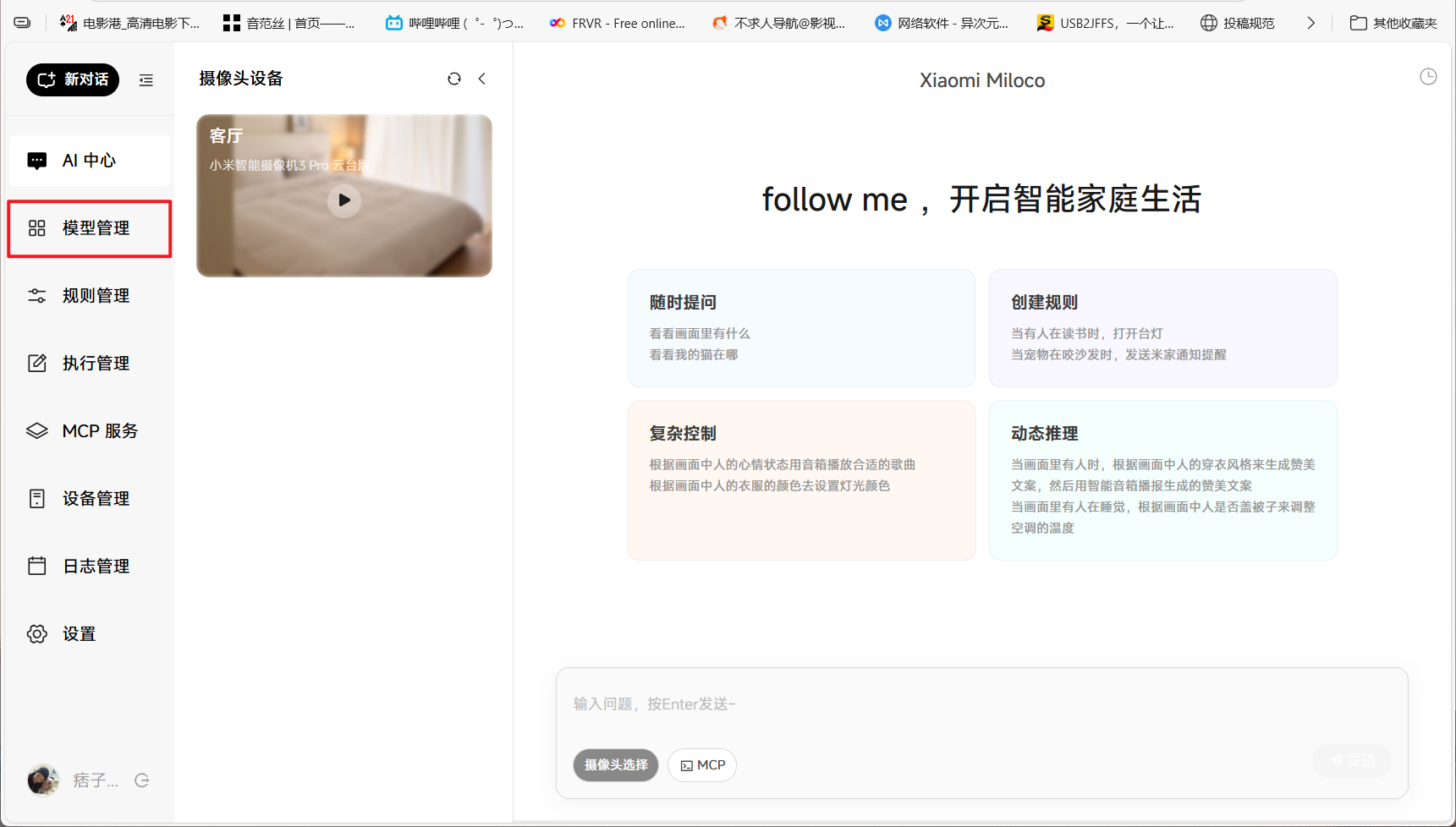Open the 执行管理 menu item
The width and height of the screenshot is (1456, 827).
[x=90, y=364]
